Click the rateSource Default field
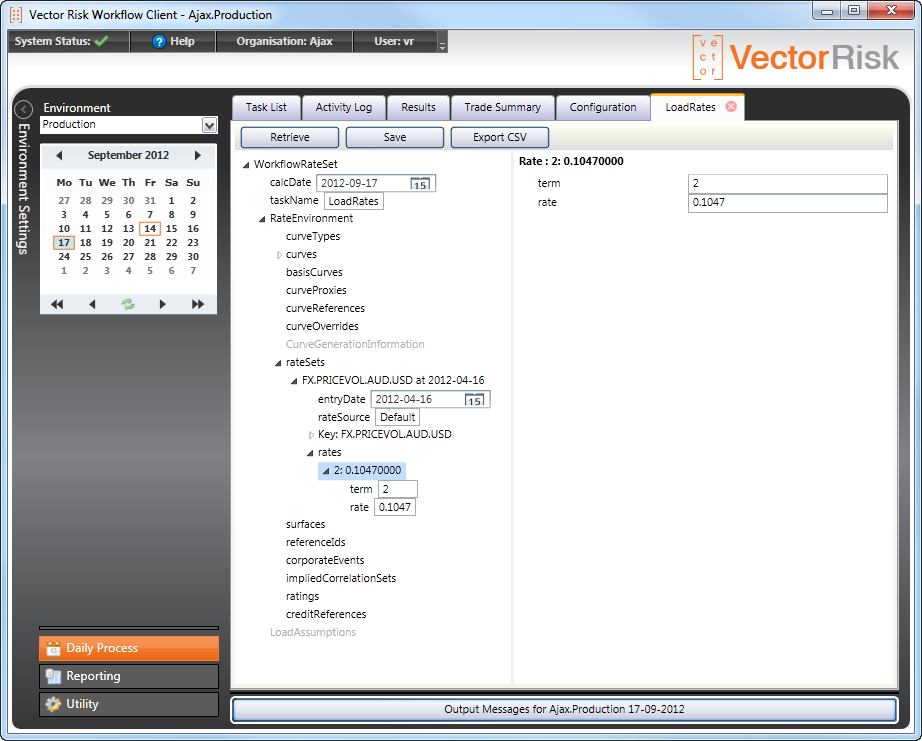Image resolution: width=922 pixels, height=741 pixels. pyautogui.click(x=397, y=418)
